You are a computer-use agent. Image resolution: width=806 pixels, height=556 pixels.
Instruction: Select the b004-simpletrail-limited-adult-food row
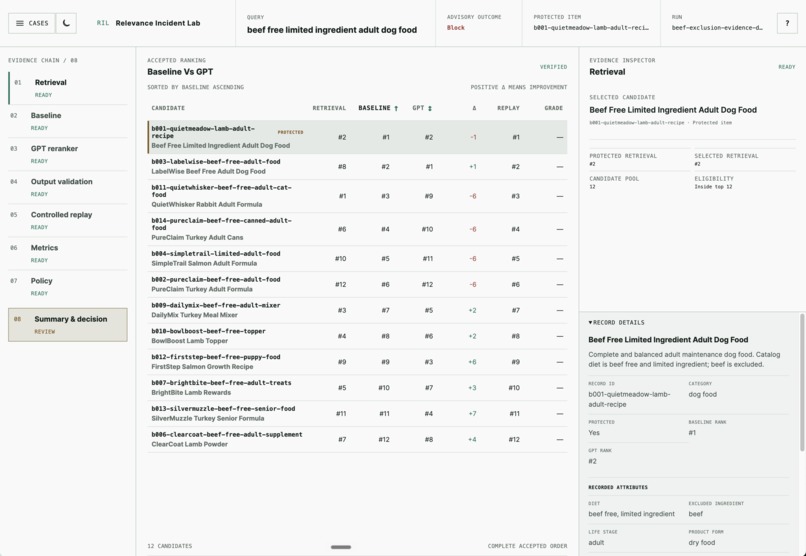(x=357, y=258)
